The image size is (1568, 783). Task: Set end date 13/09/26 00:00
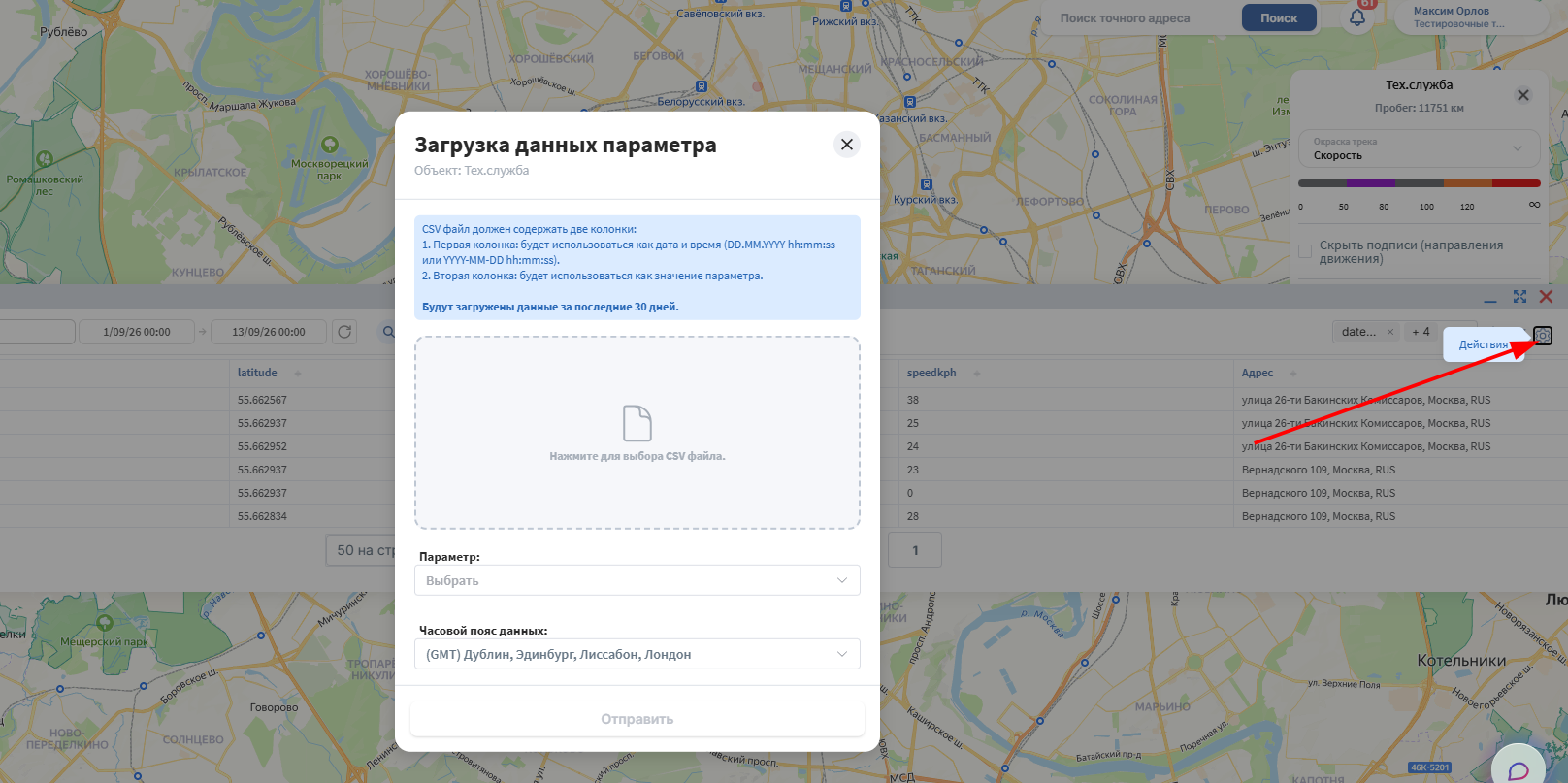pos(269,332)
